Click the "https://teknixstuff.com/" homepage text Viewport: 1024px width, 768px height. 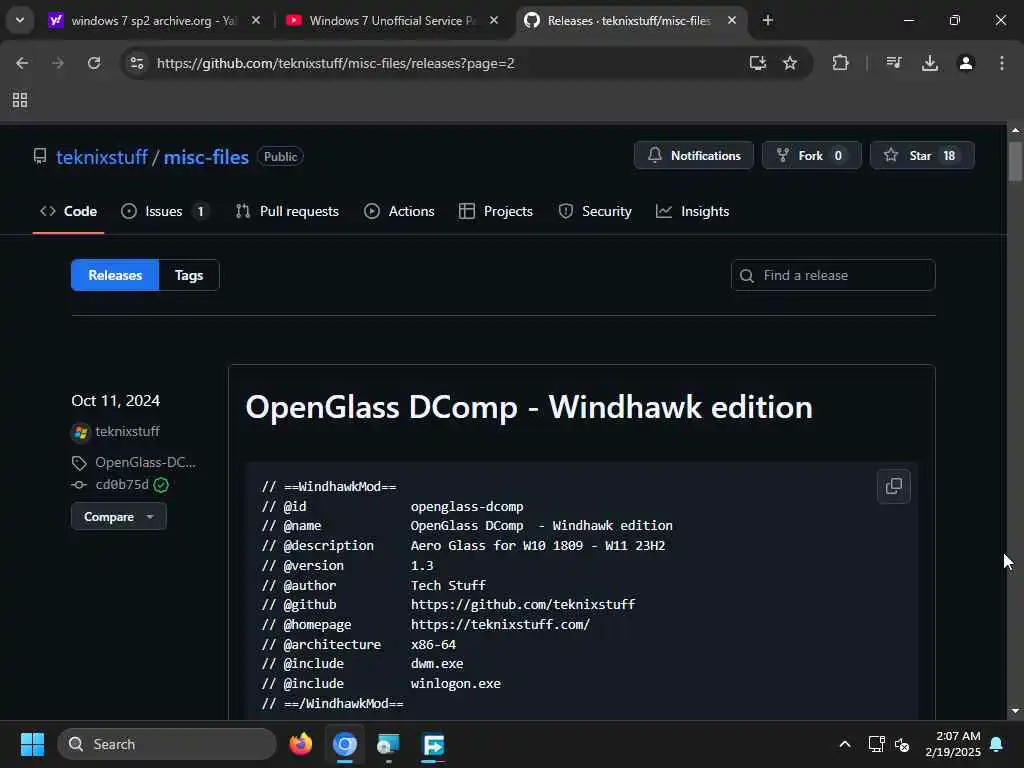[500, 624]
